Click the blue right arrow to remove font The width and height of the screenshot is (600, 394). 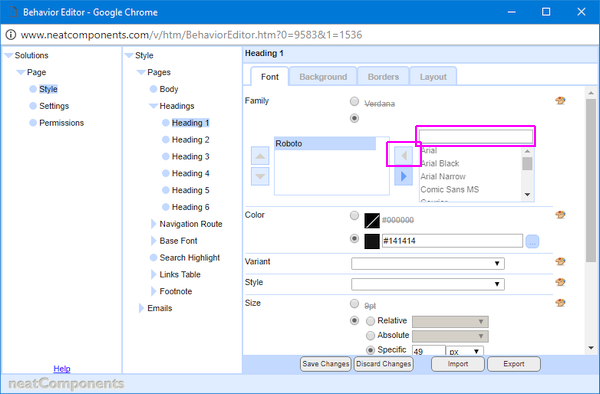(x=403, y=176)
